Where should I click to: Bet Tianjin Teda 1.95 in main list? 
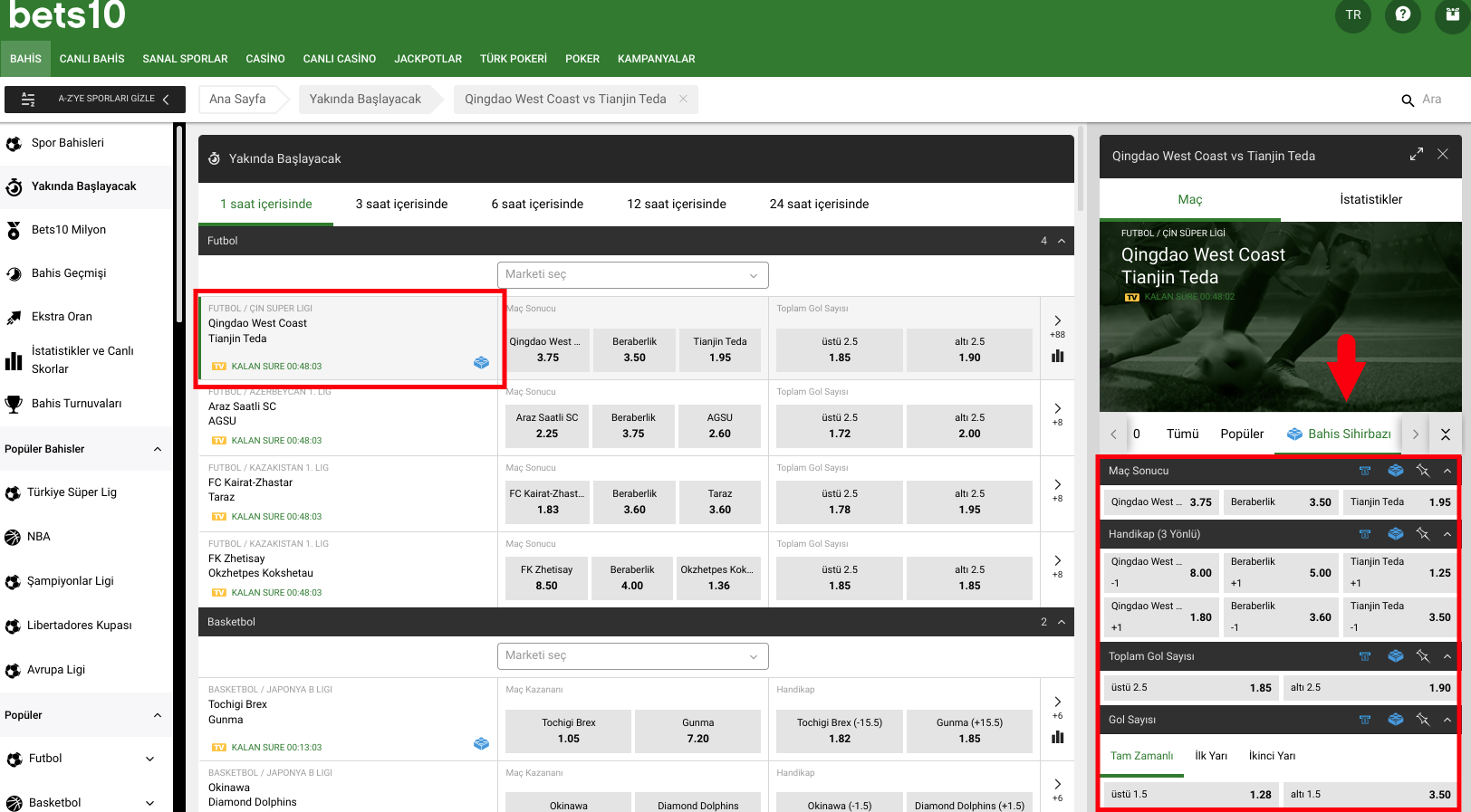[x=720, y=350]
